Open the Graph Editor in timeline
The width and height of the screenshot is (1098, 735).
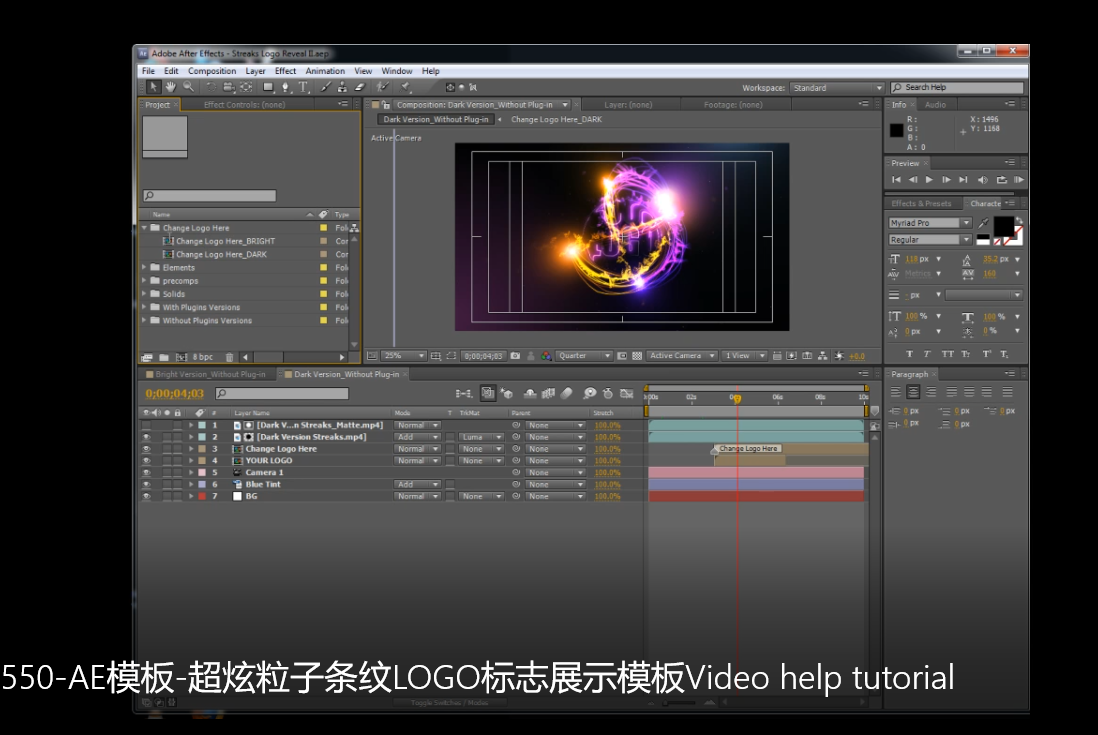[627, 393]
